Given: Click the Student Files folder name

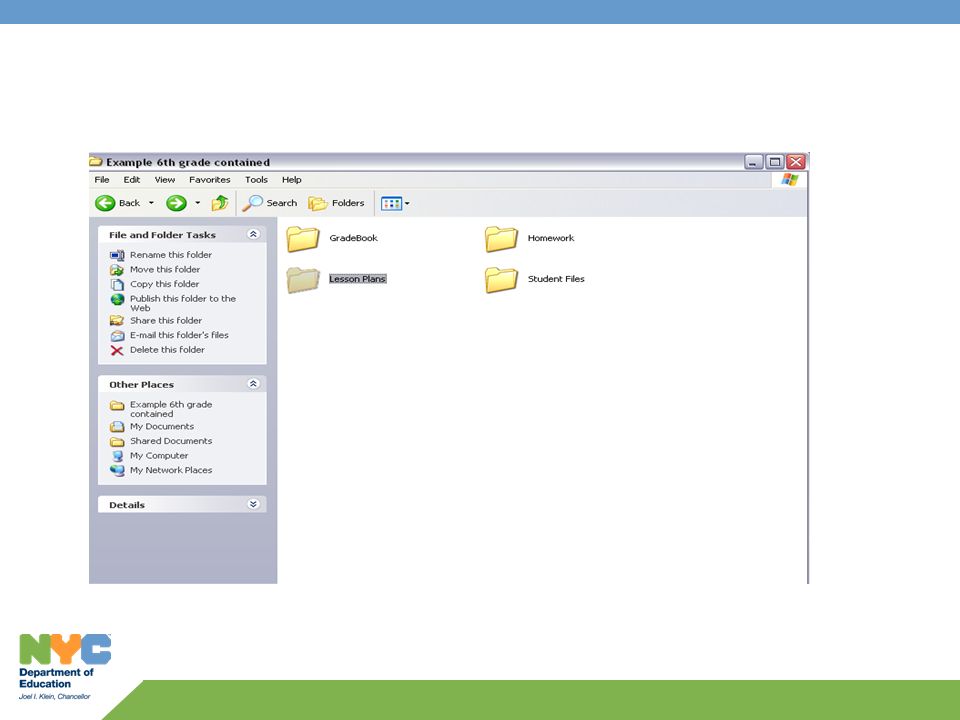Looking at the screenshot, I should (x=556, y=279).
